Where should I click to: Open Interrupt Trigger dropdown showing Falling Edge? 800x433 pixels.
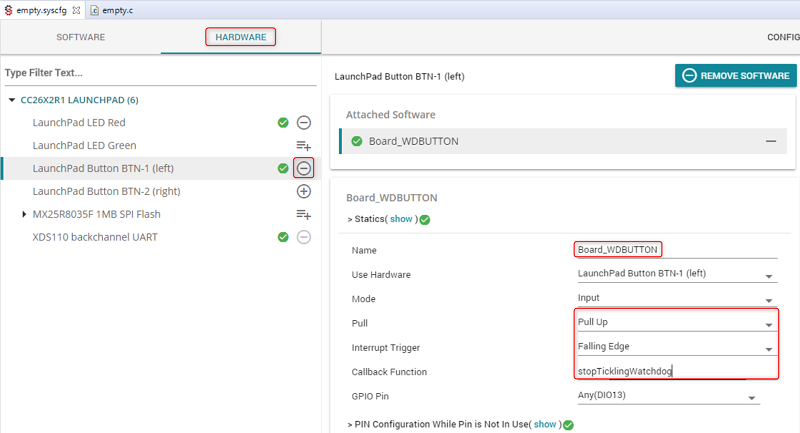click(x=769, y=348)
